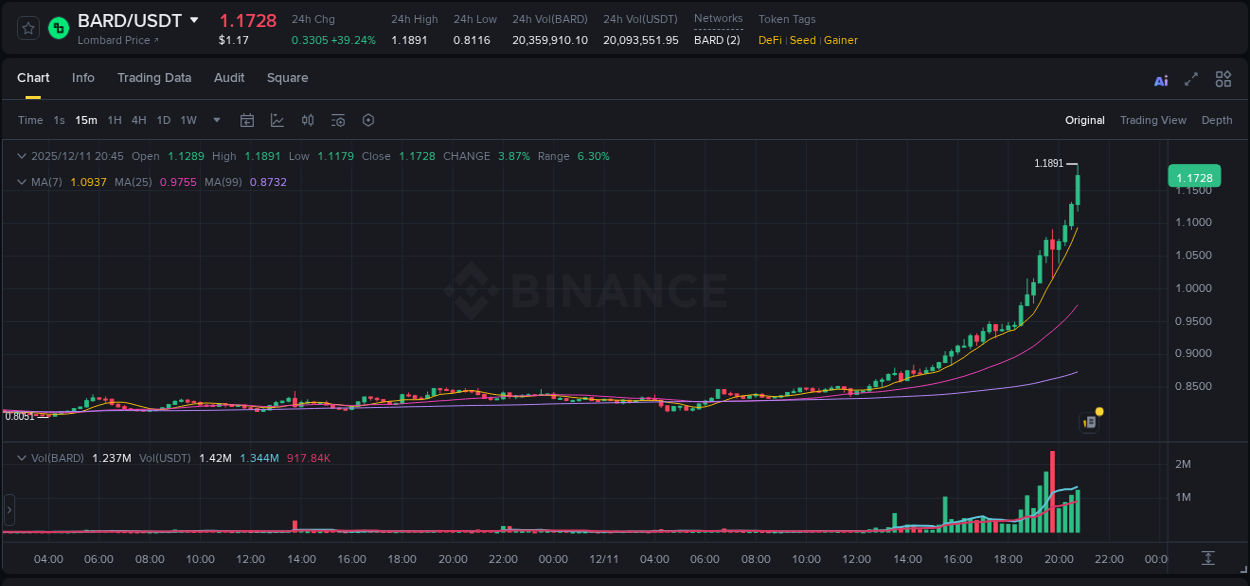
Task: Open the widgets grid icon
Action: pos(1223,79)
